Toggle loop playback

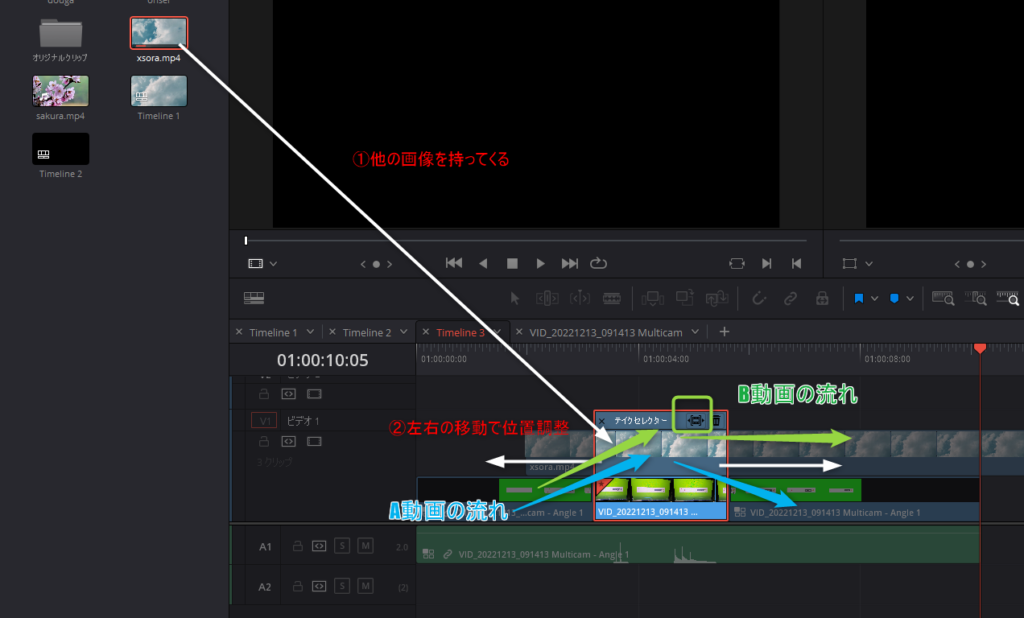pyautogui.click(x=598, y=263)
